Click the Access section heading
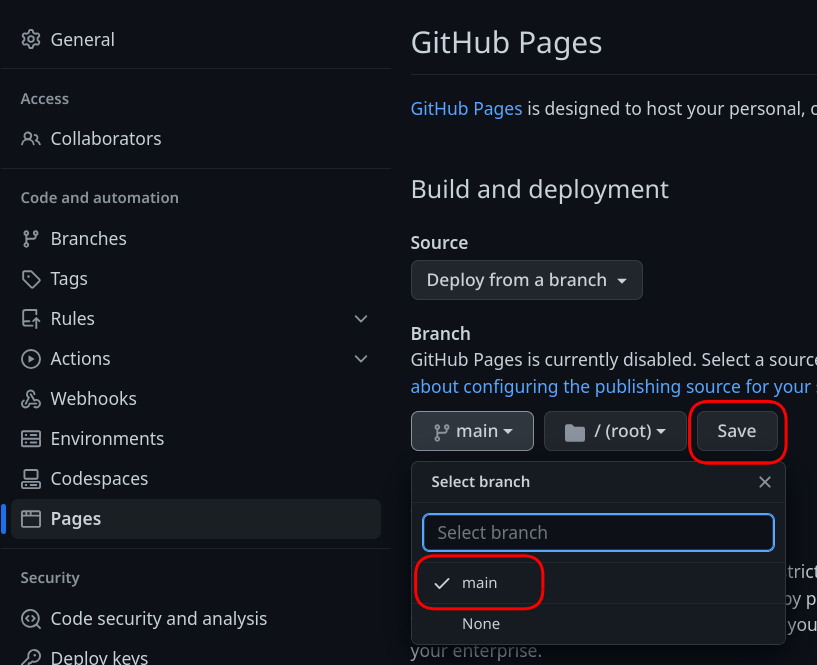Screen dimensions: 817x665 tap(44, 99)
